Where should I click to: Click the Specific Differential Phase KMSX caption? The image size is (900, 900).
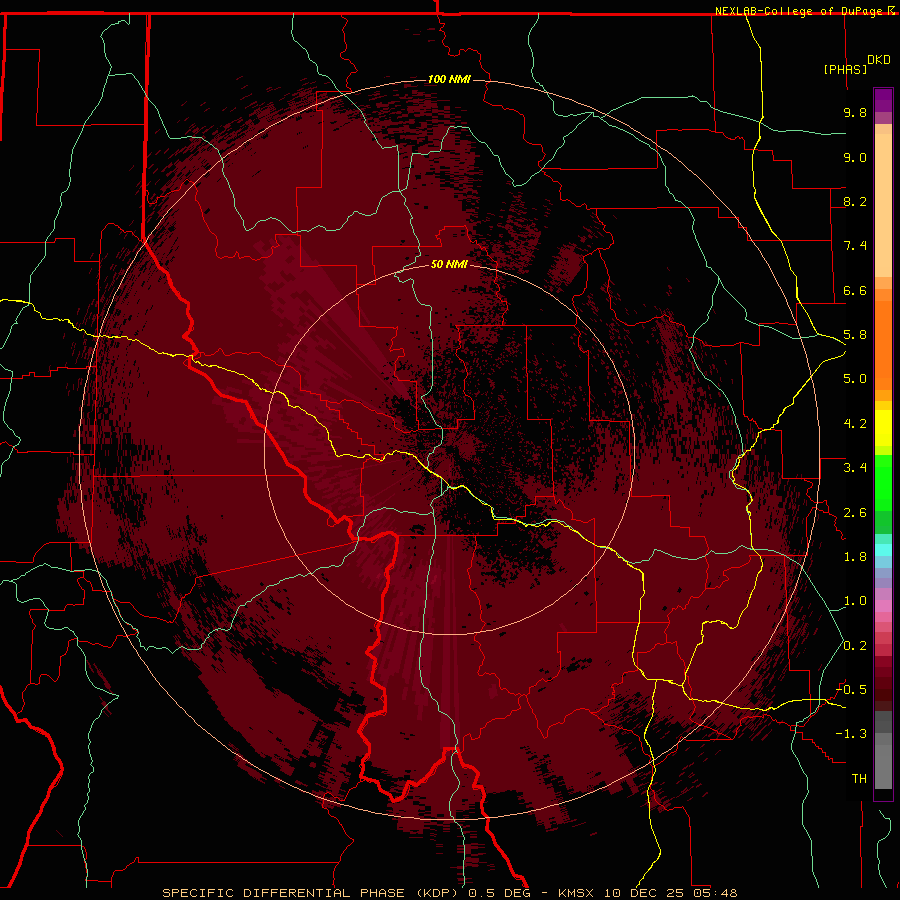(x=450, y=893)
